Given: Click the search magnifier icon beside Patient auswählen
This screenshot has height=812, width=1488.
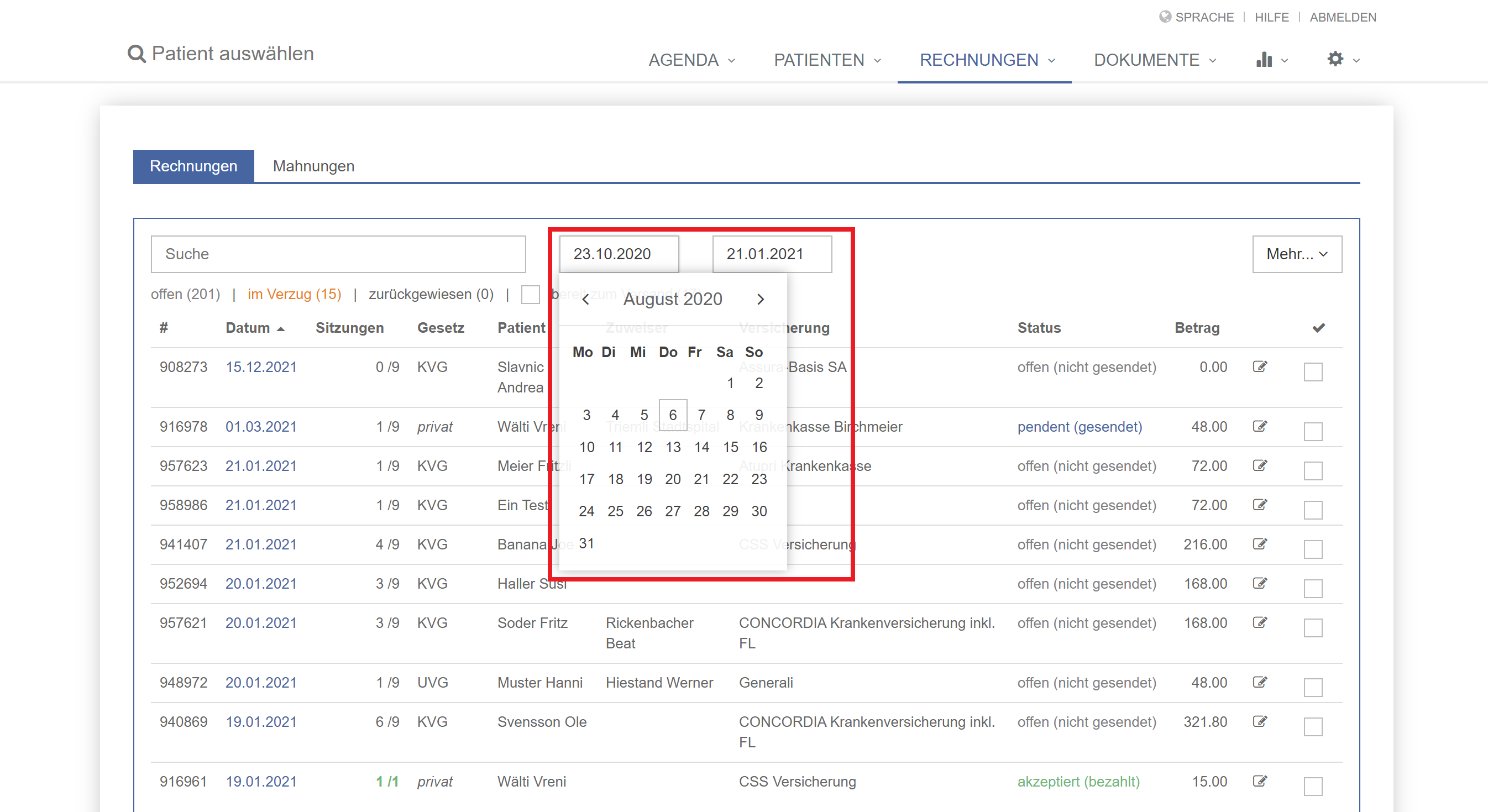Looking at the screenshot, I should [137, 54].
